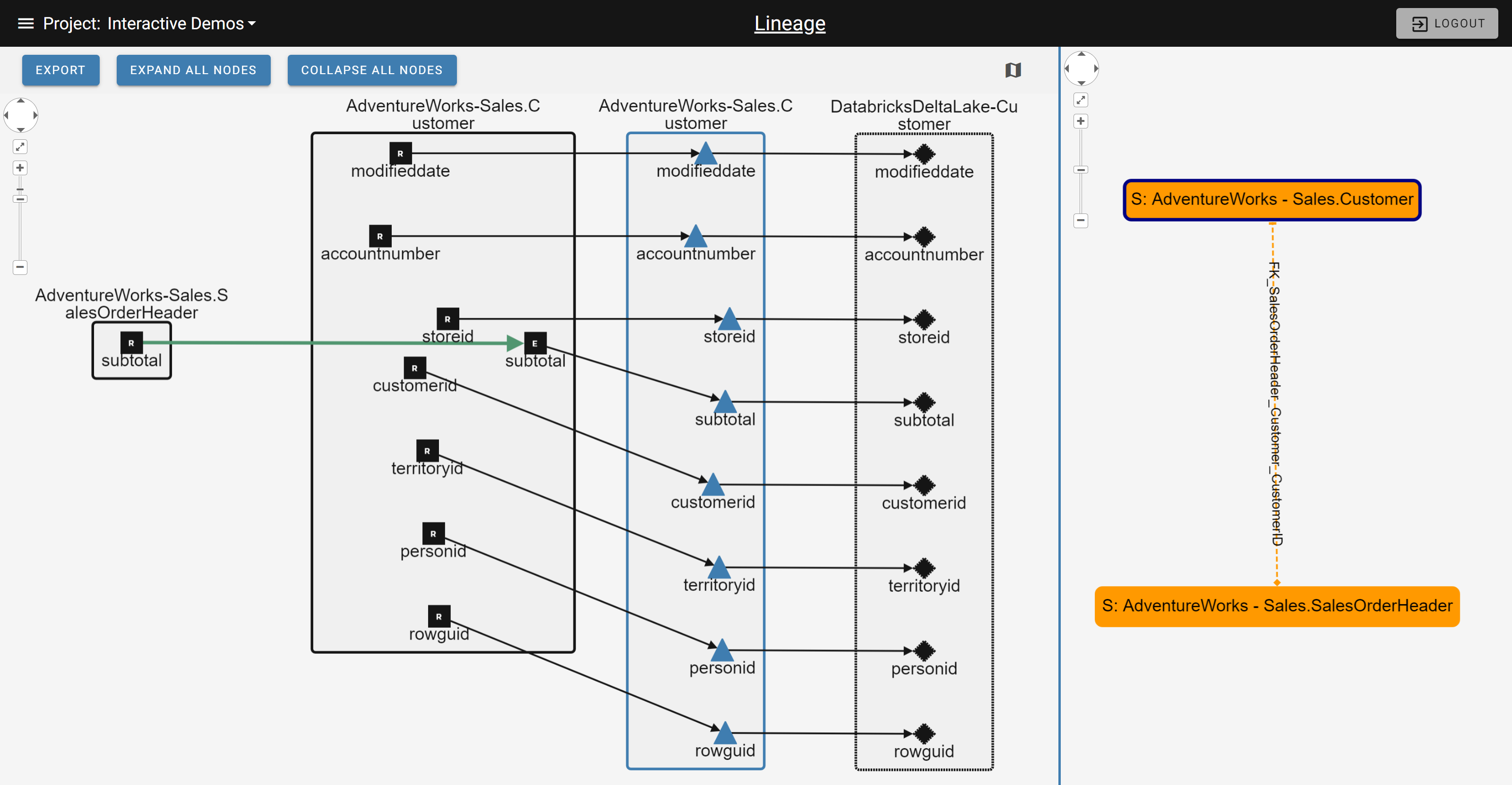The height and width of the screenshot is (785, 1512).
Task: Fit the lineage graph to screen
Action: coord(20,147)
